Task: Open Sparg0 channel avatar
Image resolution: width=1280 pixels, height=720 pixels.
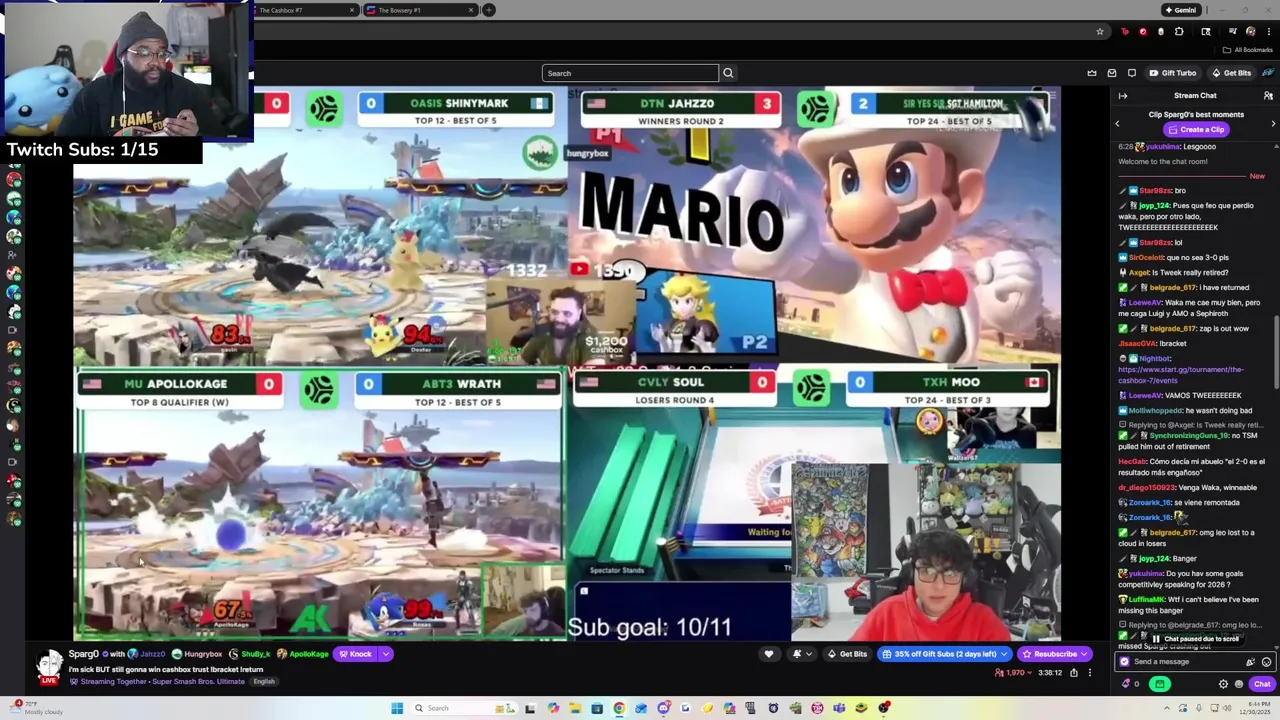Action: click(48, 664)
